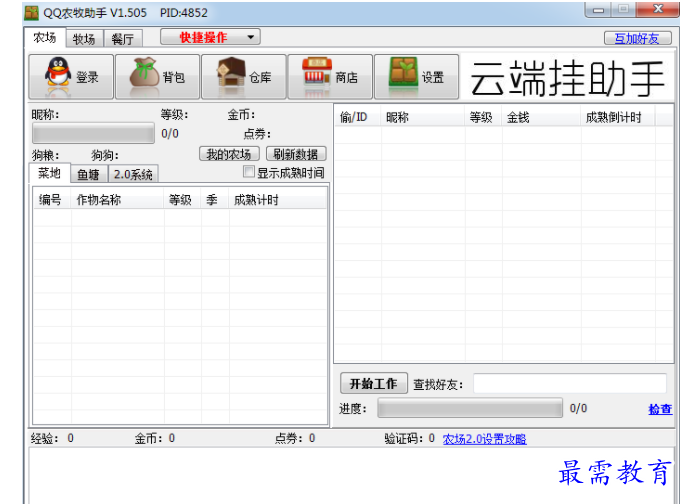Image resolution: width=680 pixels, height=504 pixels.
Task: Open the 背包 backpack bag
Action: (157, 77)
